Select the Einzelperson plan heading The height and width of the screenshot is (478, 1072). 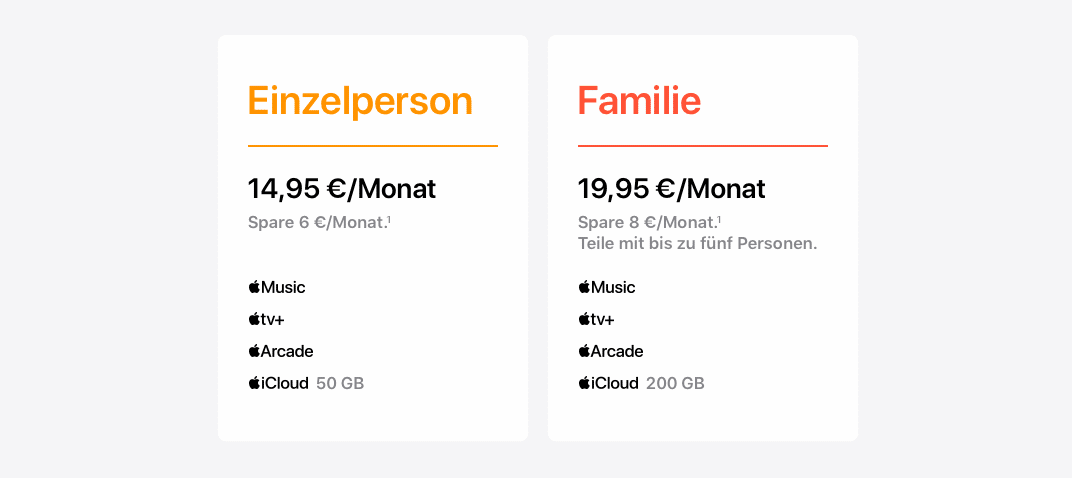pyautogui.click(x=360, y=102)
